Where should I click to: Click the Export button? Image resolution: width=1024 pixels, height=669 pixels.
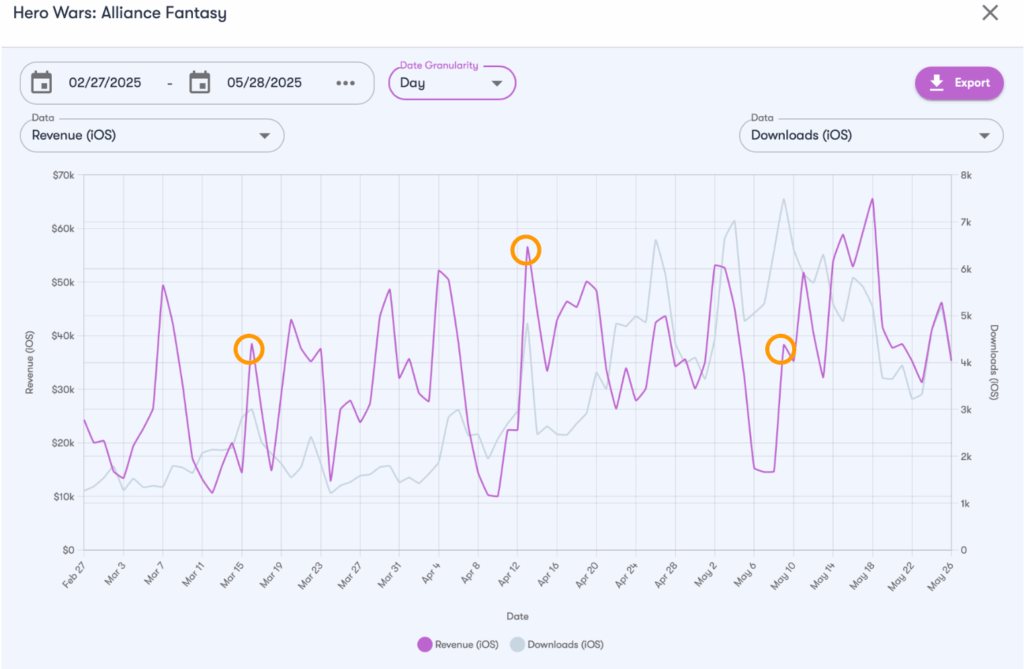pos(959,83)
